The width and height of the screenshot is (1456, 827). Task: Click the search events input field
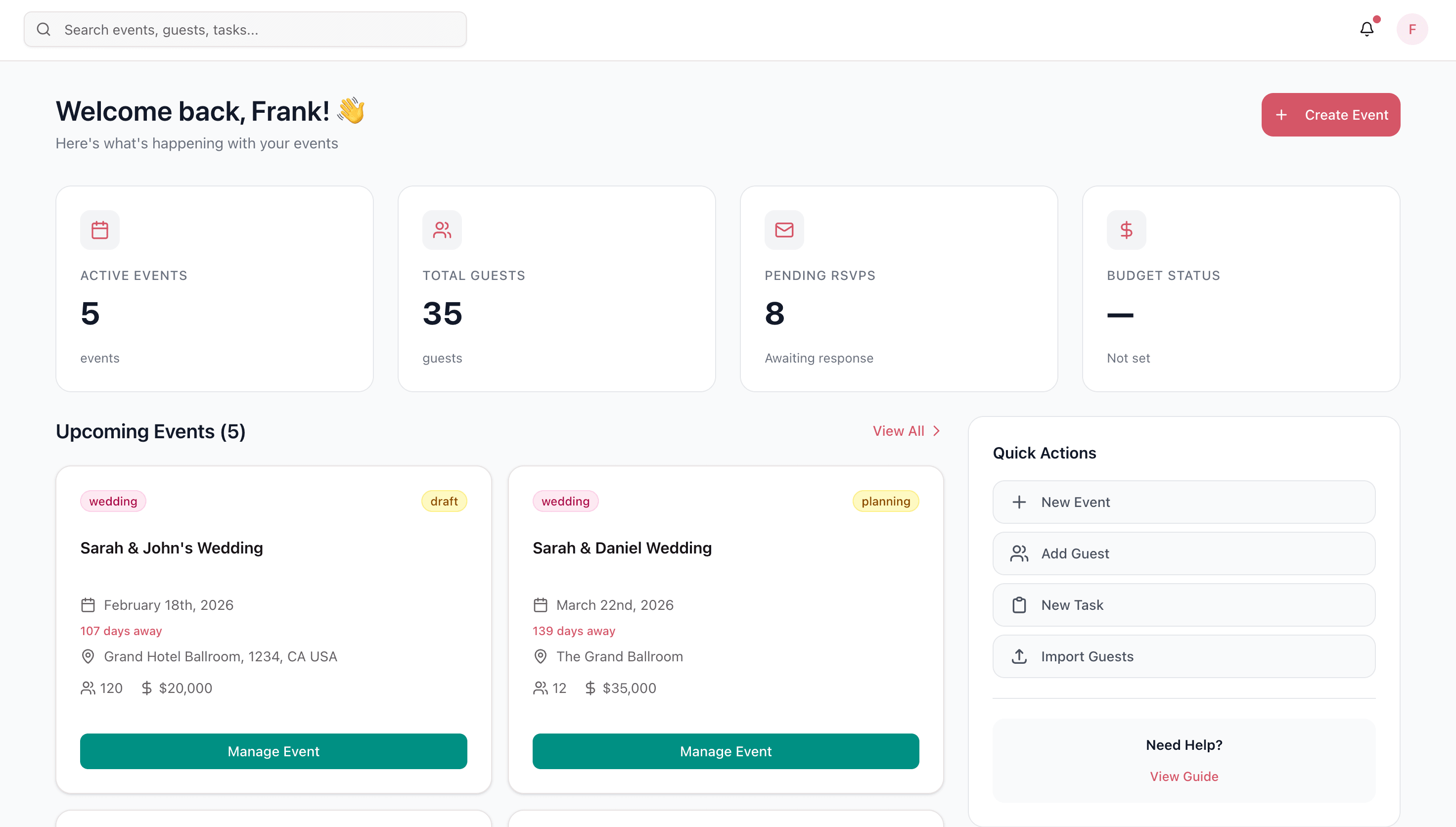tap(245, 29)
